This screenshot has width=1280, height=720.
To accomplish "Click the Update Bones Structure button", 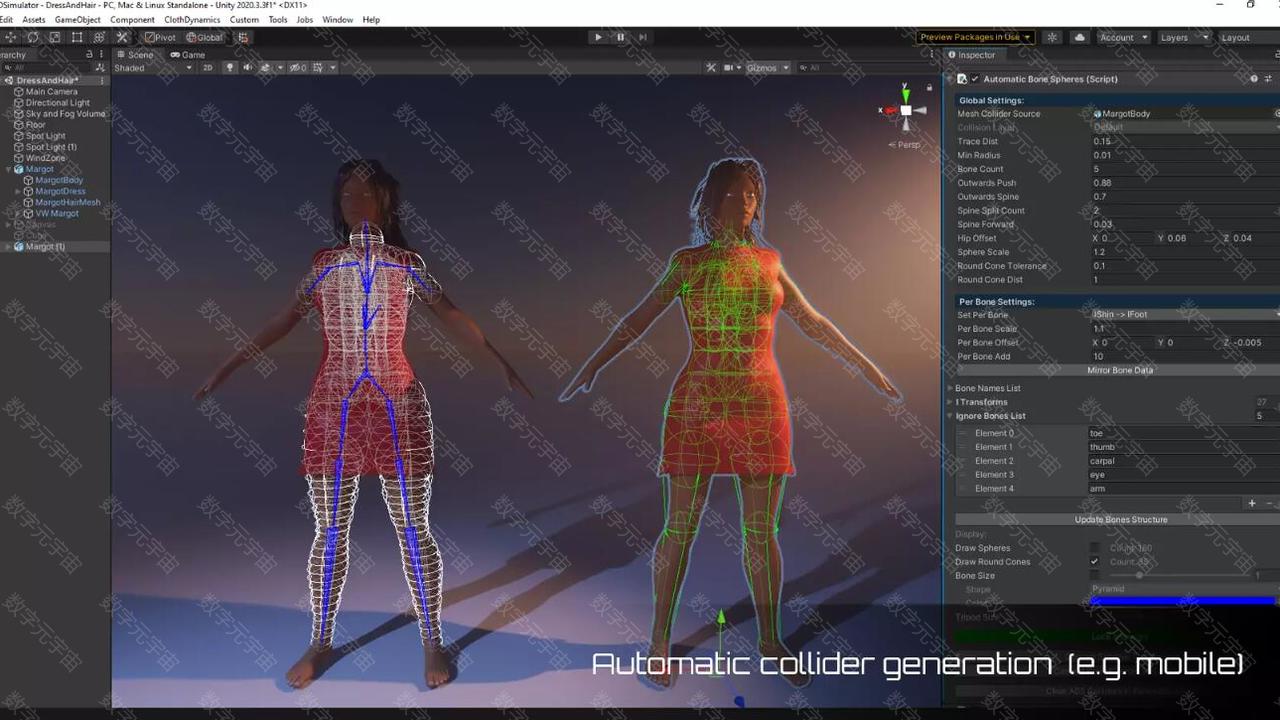I will [x=1120, y=520].
